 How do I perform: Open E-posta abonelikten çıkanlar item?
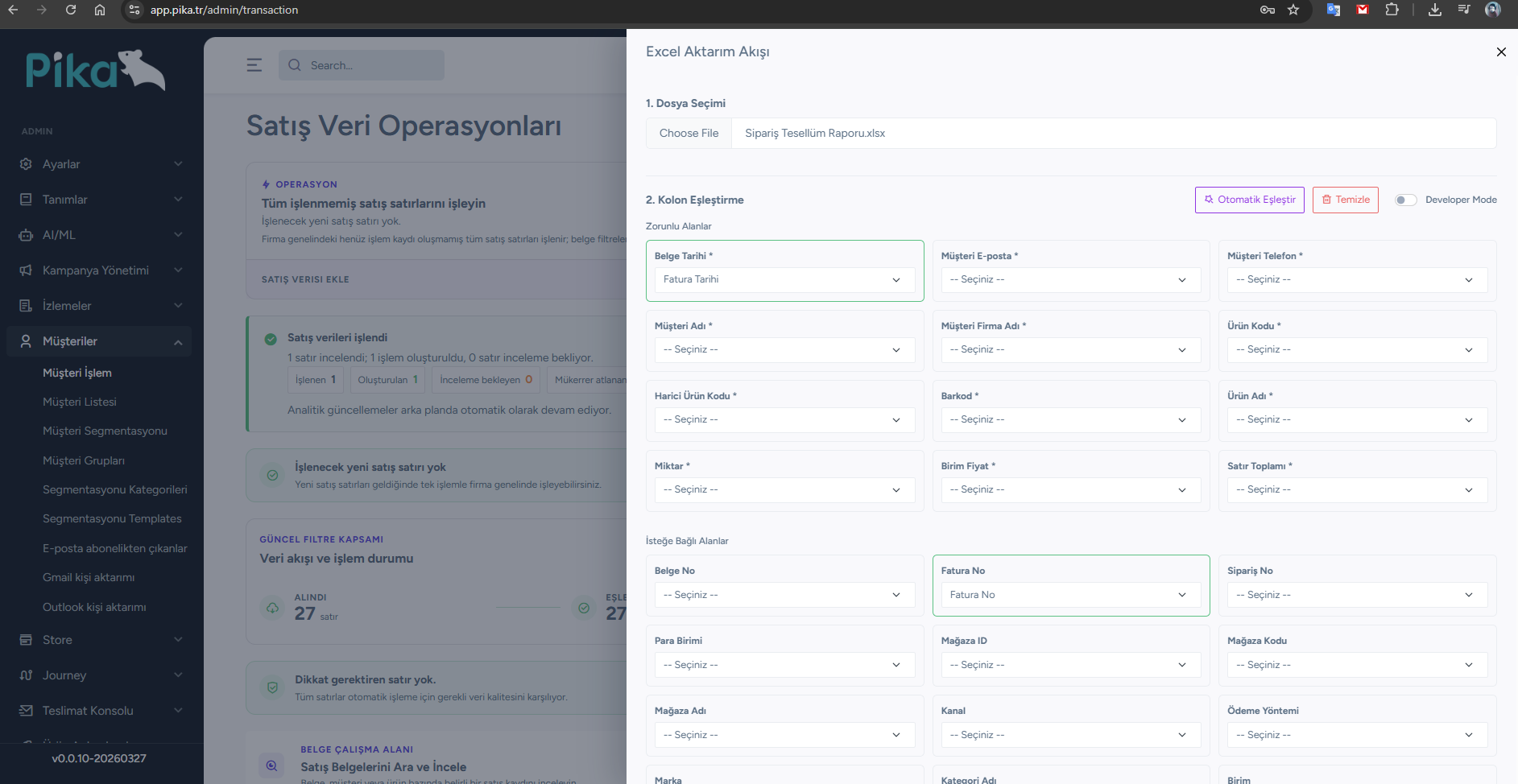115,548
